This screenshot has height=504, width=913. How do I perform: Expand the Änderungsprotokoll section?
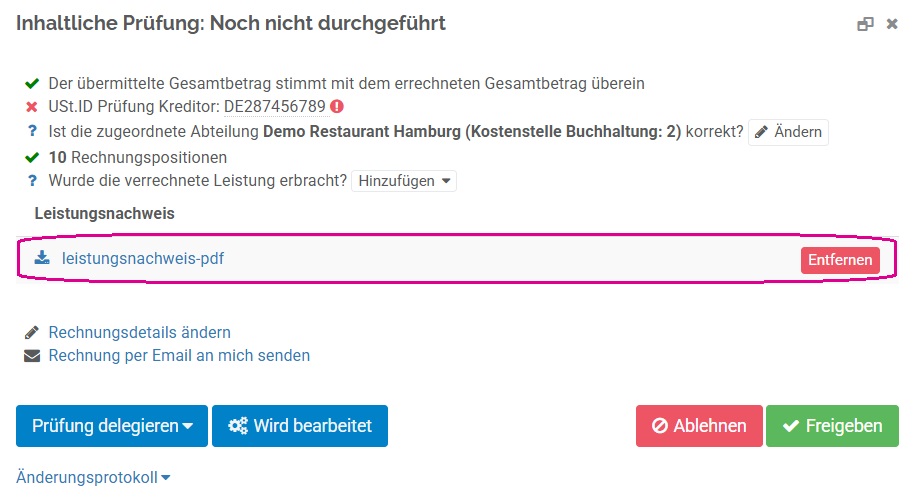(x=93, y=477)
